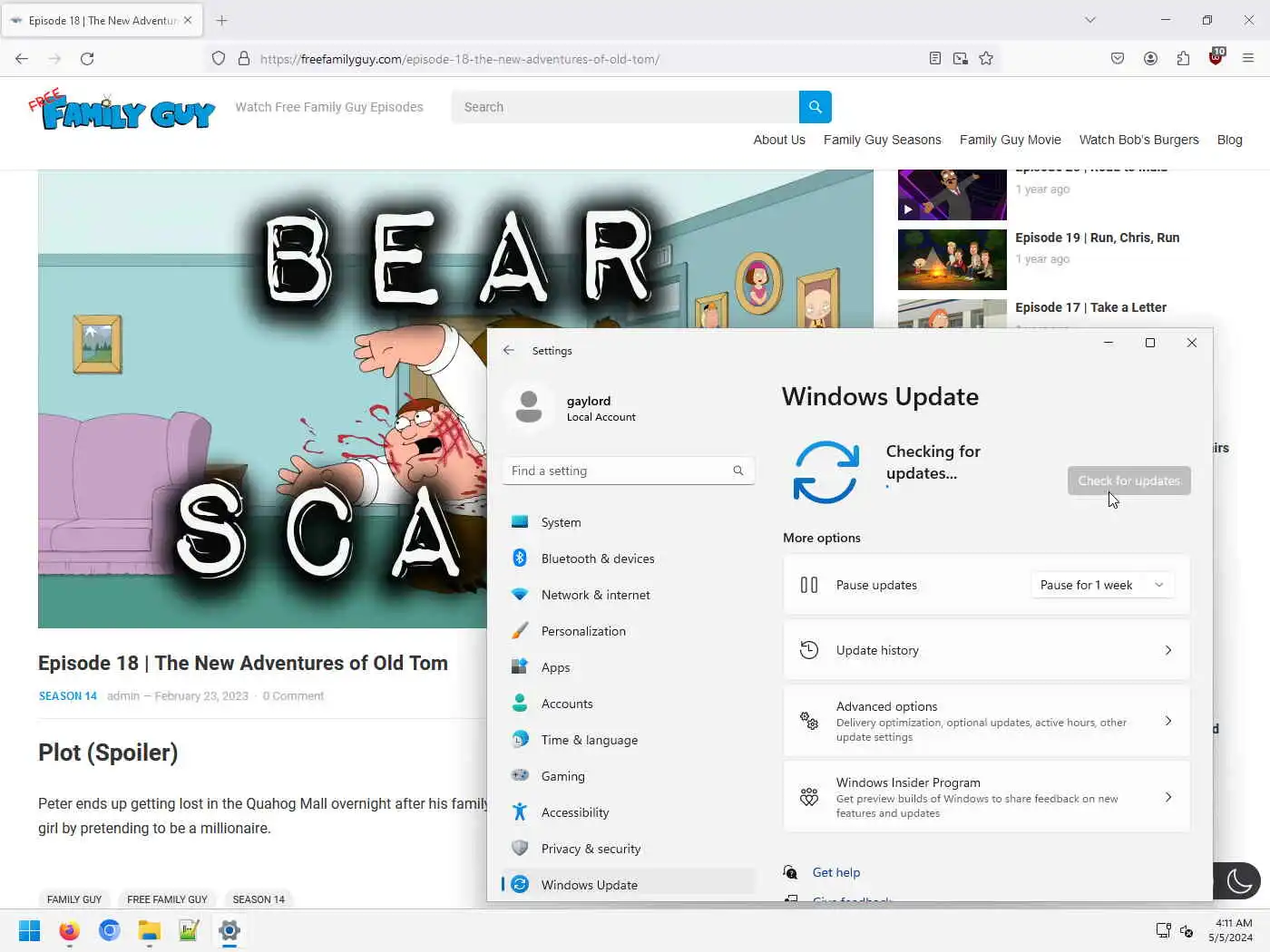Open Windows Insider Program row
Image resolution: width=1270 pixels, height=952 pixels.
pyautogui.click(x=986, y=797)
